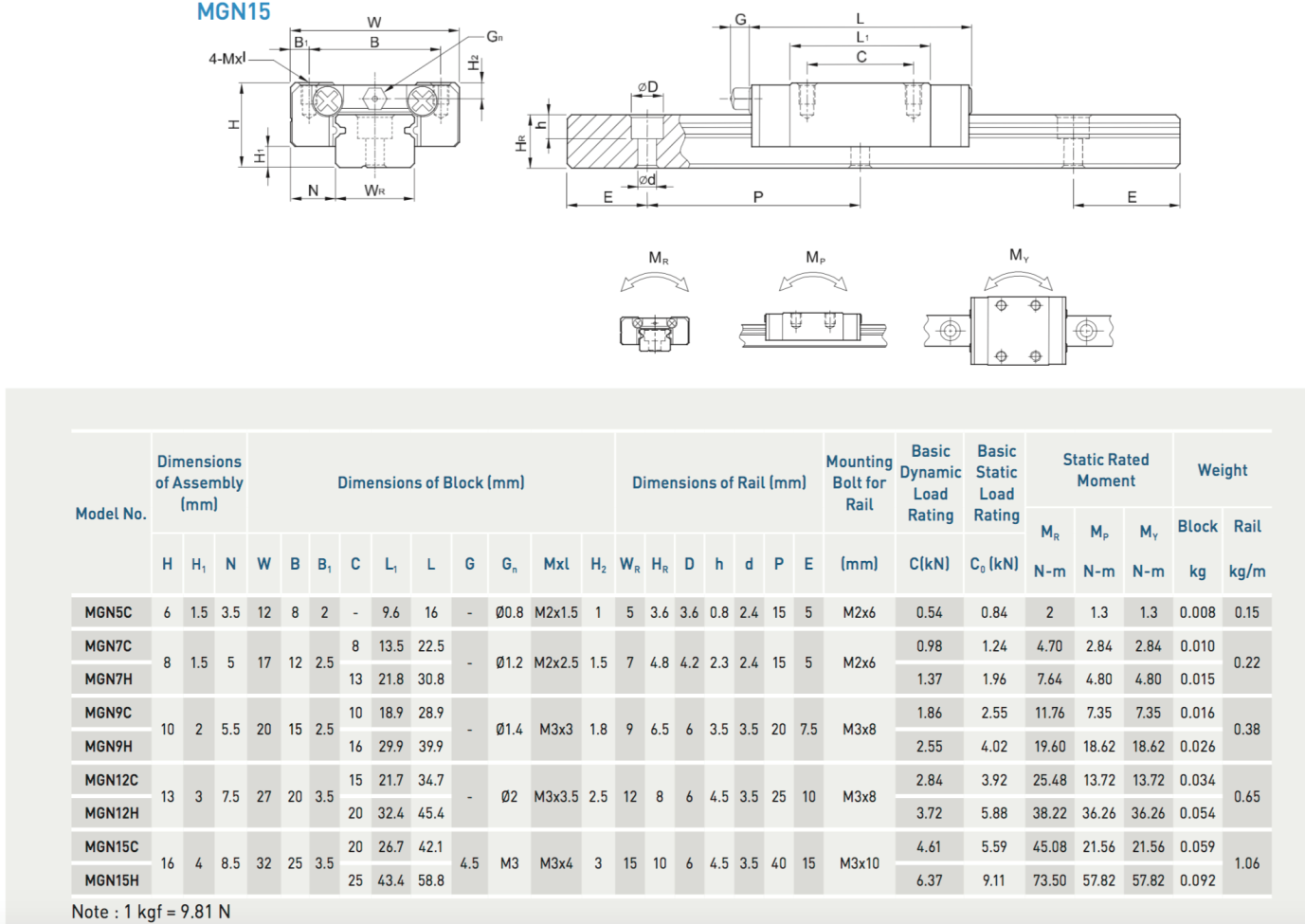Viewport: 1305px width, 924px height.
Task: Select the MGN9H model row label
Action: tap(109, 747)
